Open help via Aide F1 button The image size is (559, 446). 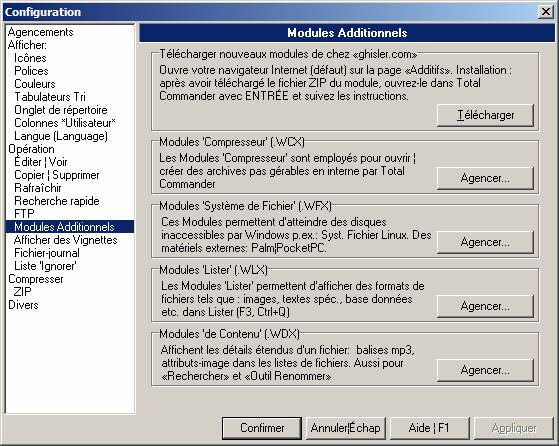pyautogui.click(x=429, y=428)
